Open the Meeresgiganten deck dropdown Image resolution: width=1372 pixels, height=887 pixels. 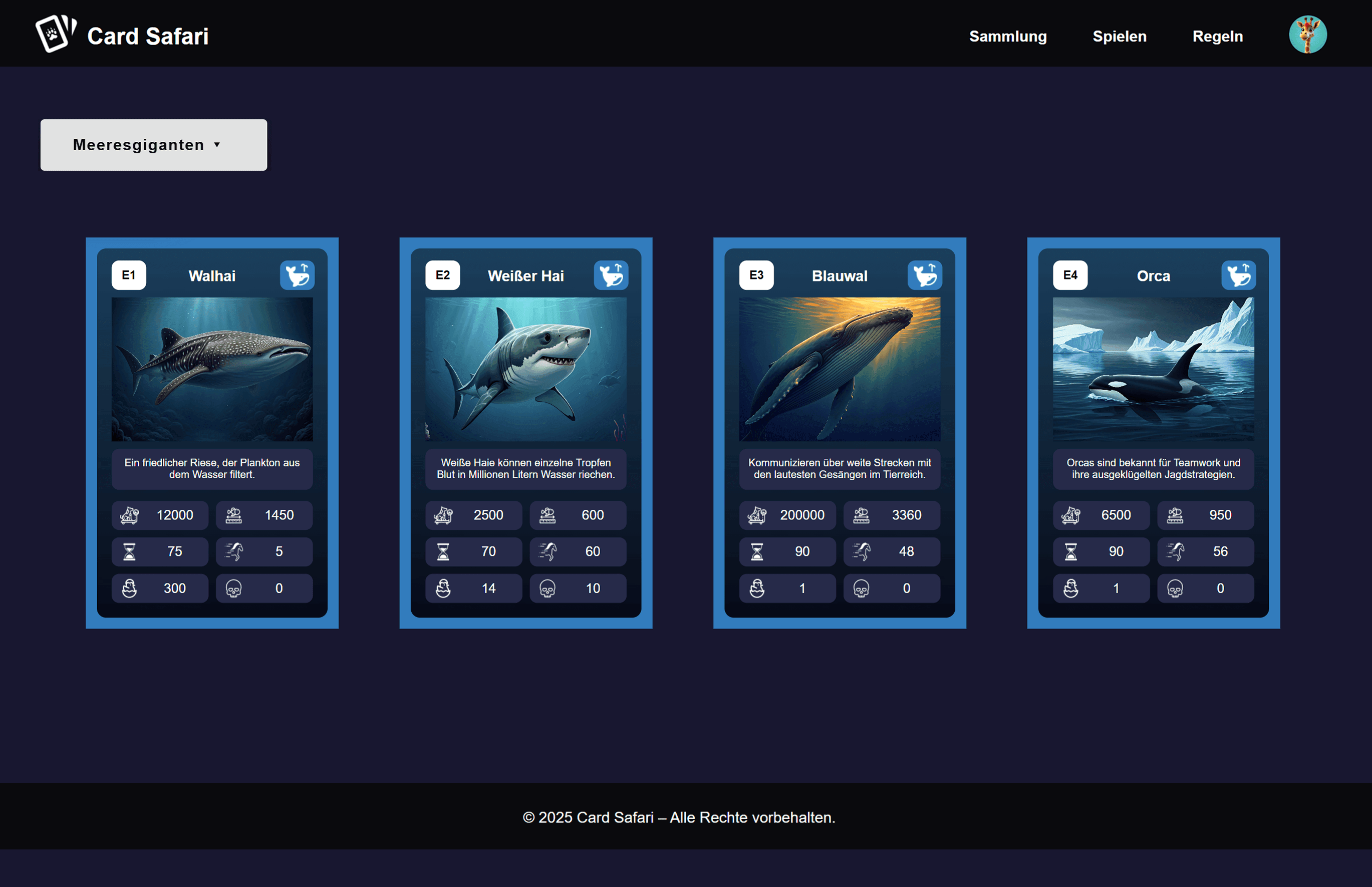154,145
